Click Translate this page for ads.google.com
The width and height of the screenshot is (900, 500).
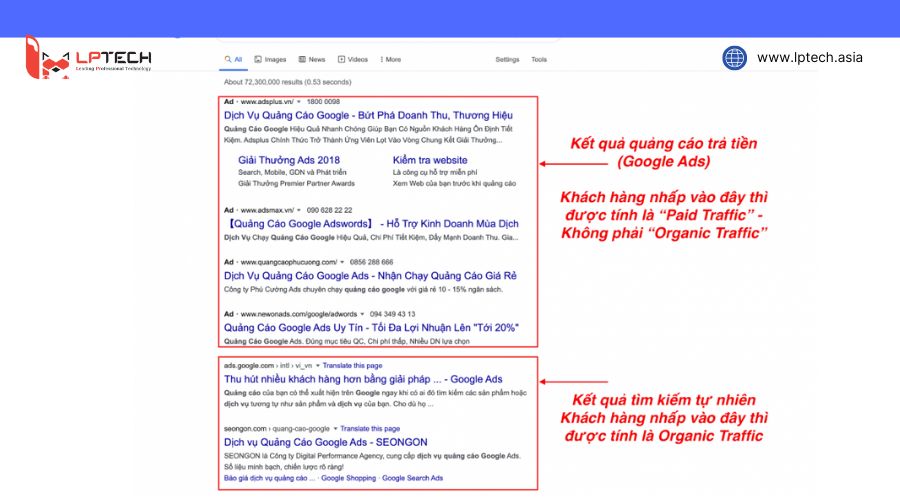click(352, 365)
